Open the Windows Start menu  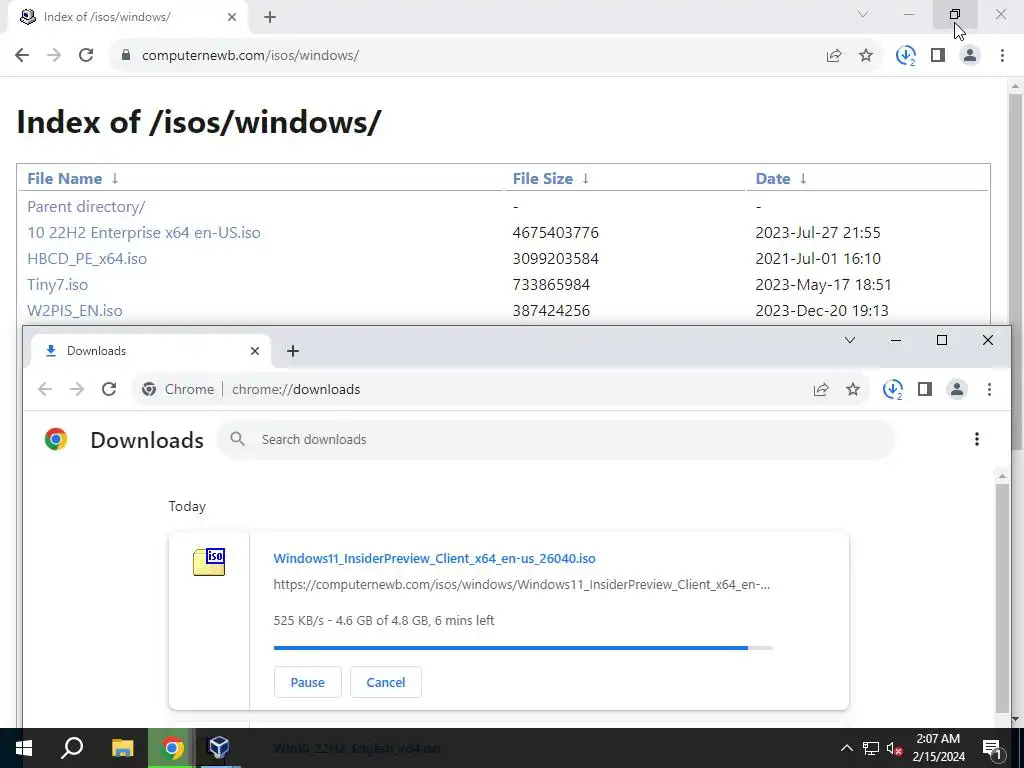pyautogui.click(x=24, y=748)
